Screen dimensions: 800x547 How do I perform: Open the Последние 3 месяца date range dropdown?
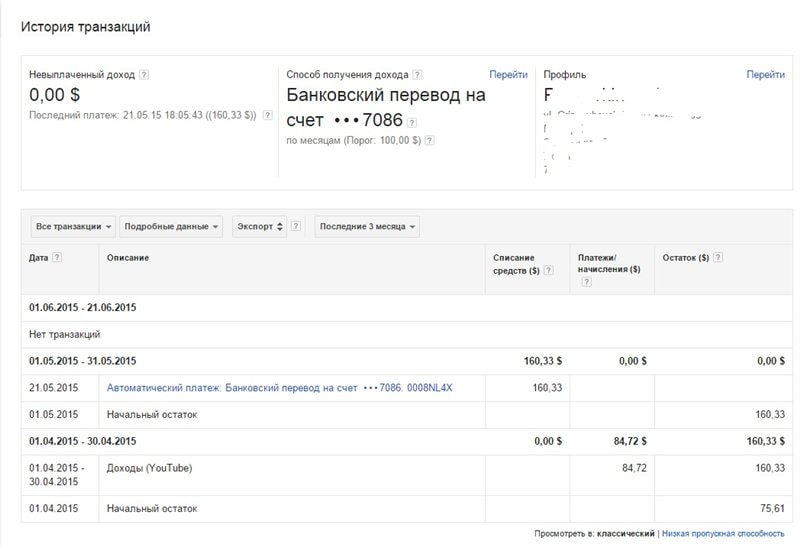point(367,227)
